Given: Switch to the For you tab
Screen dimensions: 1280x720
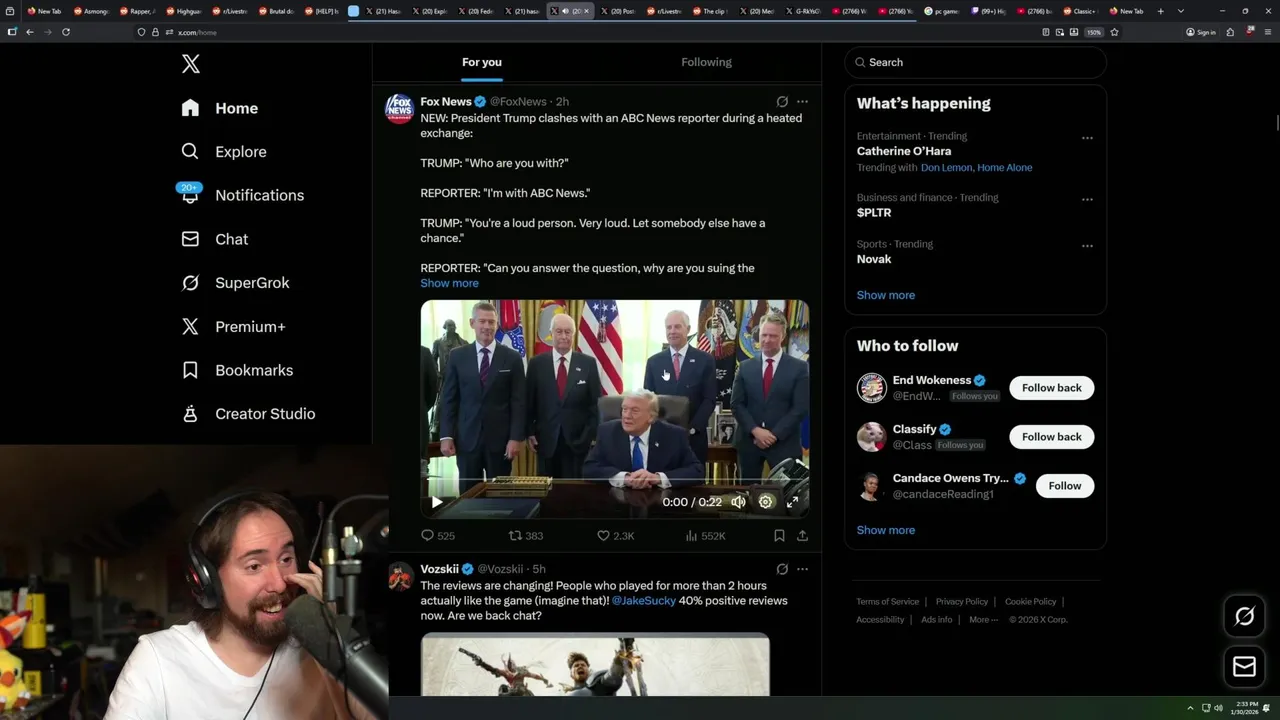Looking at the screenshot, I should click(482, 62).
